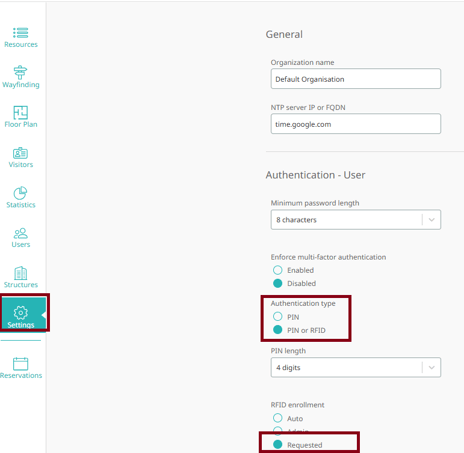464x453 pixels.
Task: Open the Reservations calendar icon
Action: click(21, 364)
